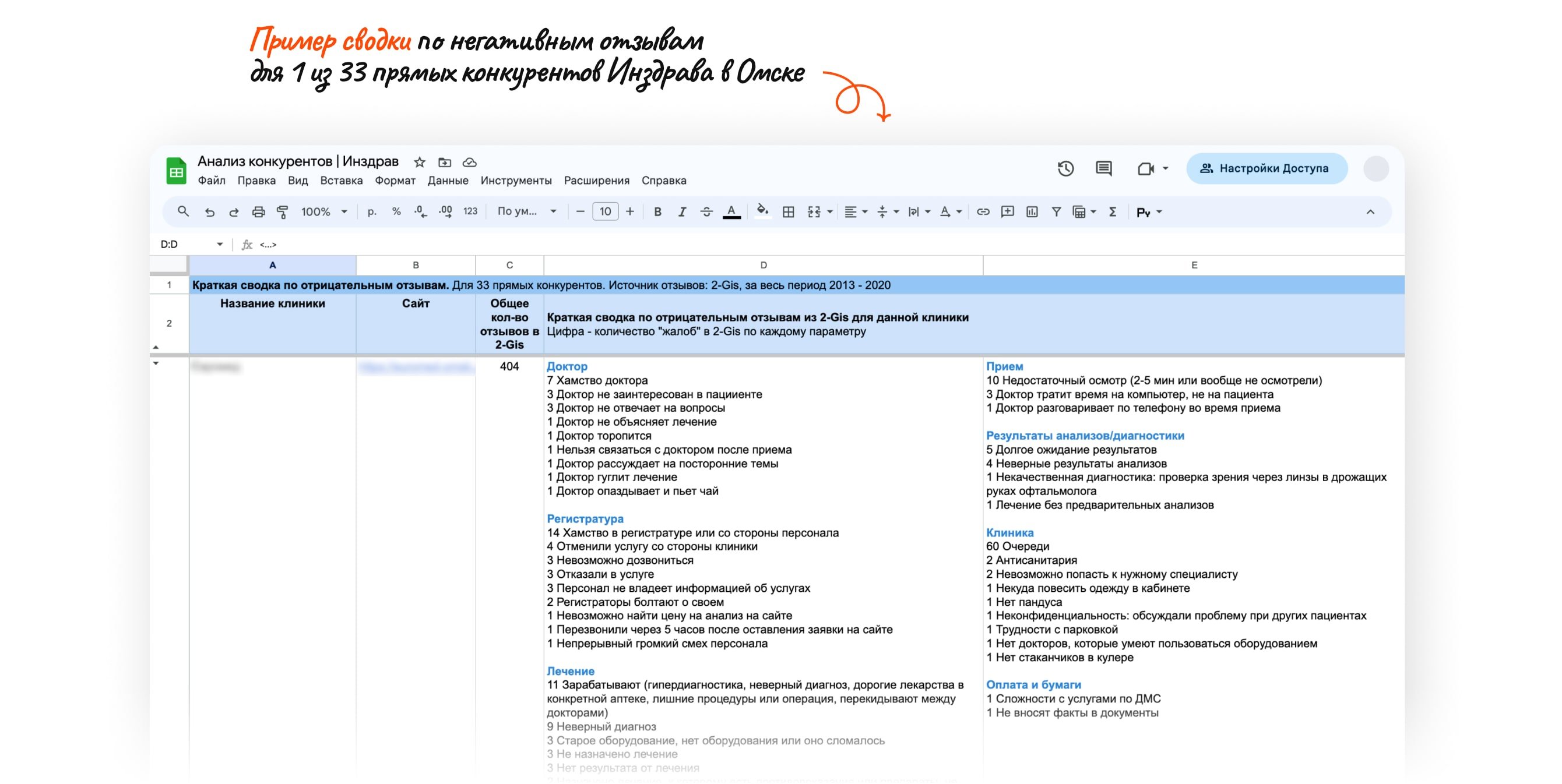Toggle strikethrough formatting
This screenshot has height=784, width=1562.
(x=706, y=211)
